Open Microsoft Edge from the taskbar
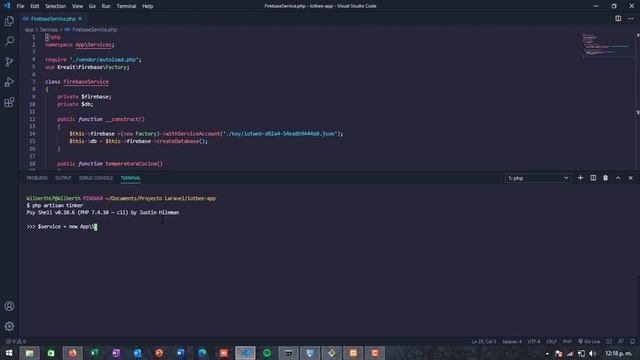 click(x=202, y=353)
